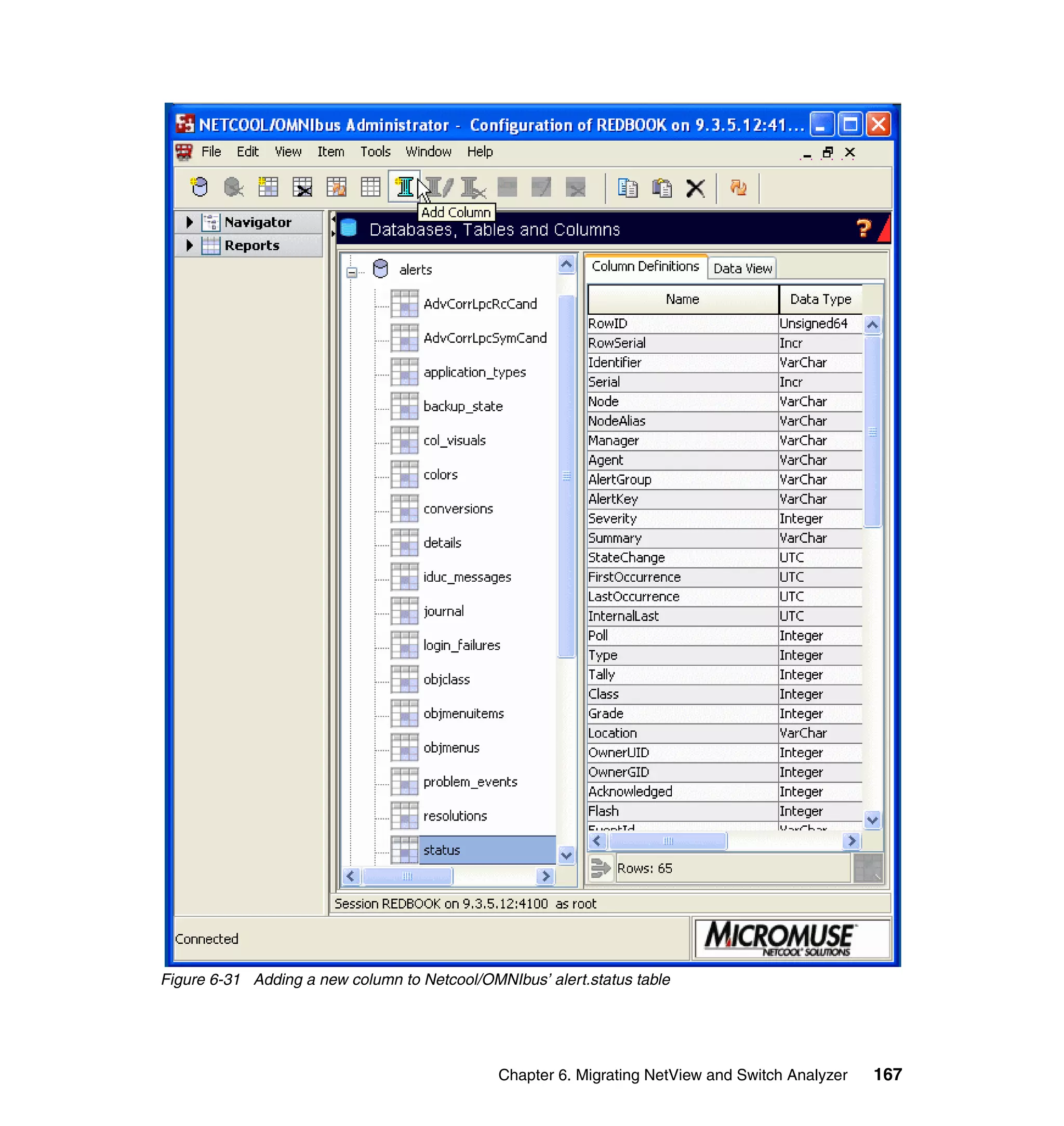Viewport: 1064px width, 1126px height.
Task: Click the blue database icon in header
Action: (x=348, y=228)
